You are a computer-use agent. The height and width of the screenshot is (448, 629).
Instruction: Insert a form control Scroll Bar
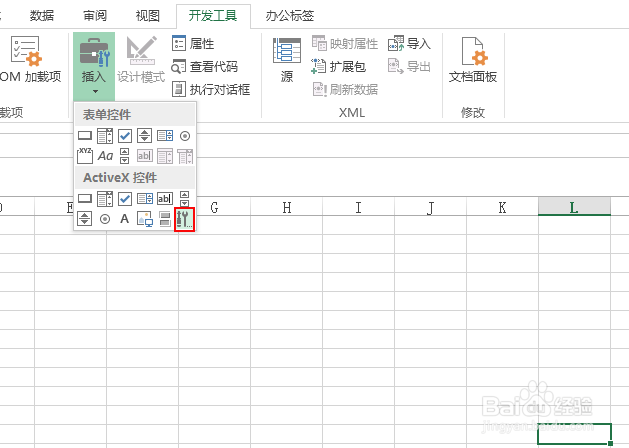point(125,156)
